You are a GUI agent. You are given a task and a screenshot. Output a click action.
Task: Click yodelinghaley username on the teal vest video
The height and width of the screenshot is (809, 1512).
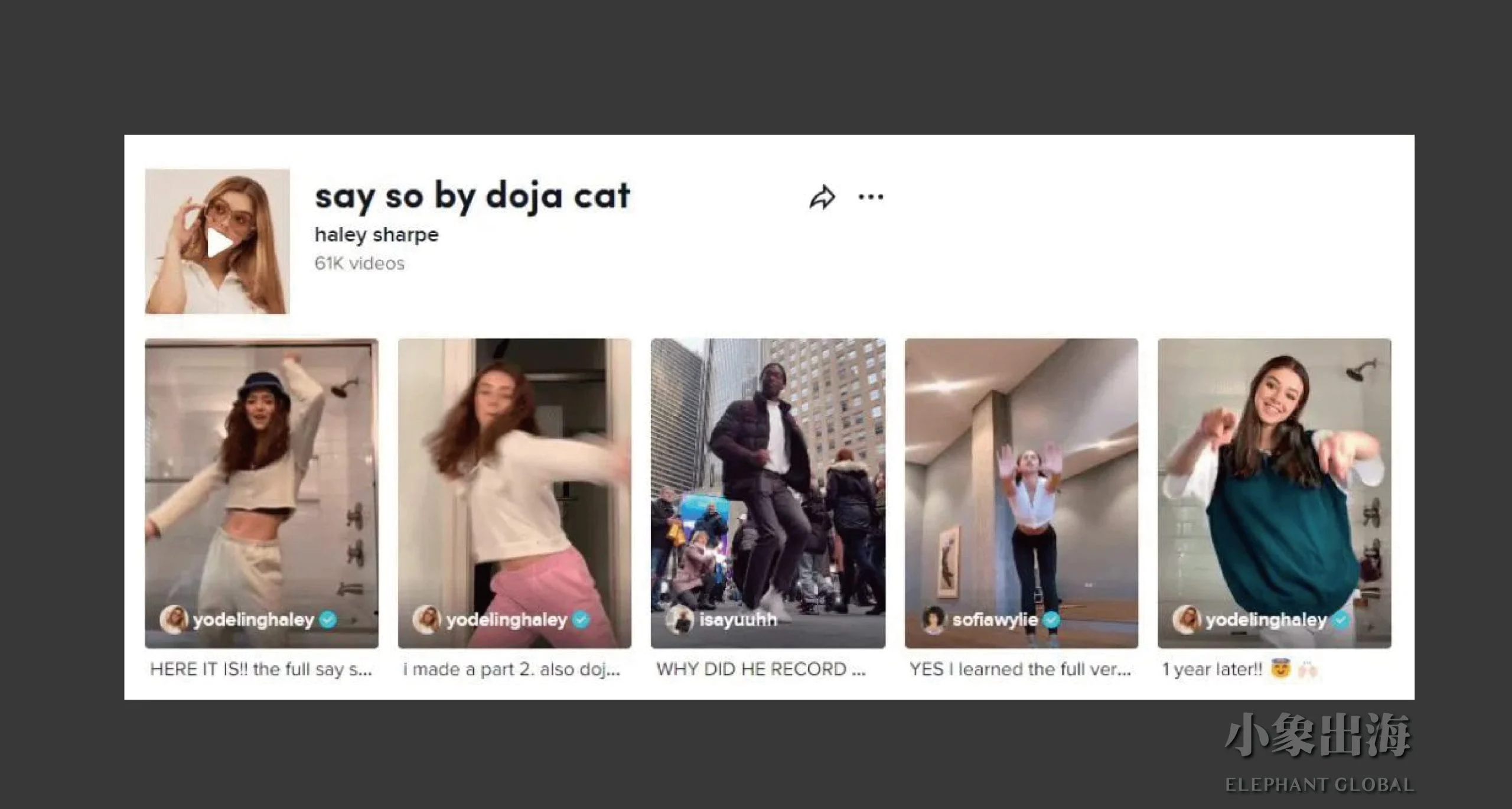(x=1266, y=620)
